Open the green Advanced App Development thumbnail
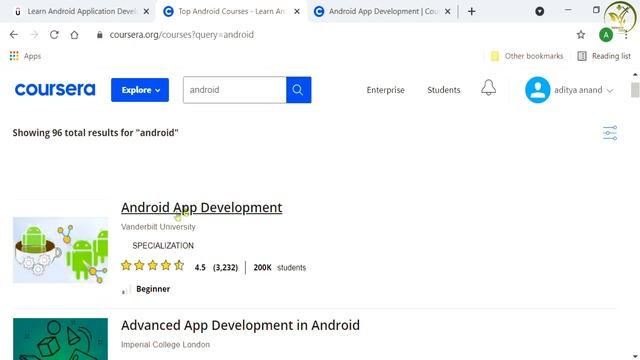 click(60, 339)
